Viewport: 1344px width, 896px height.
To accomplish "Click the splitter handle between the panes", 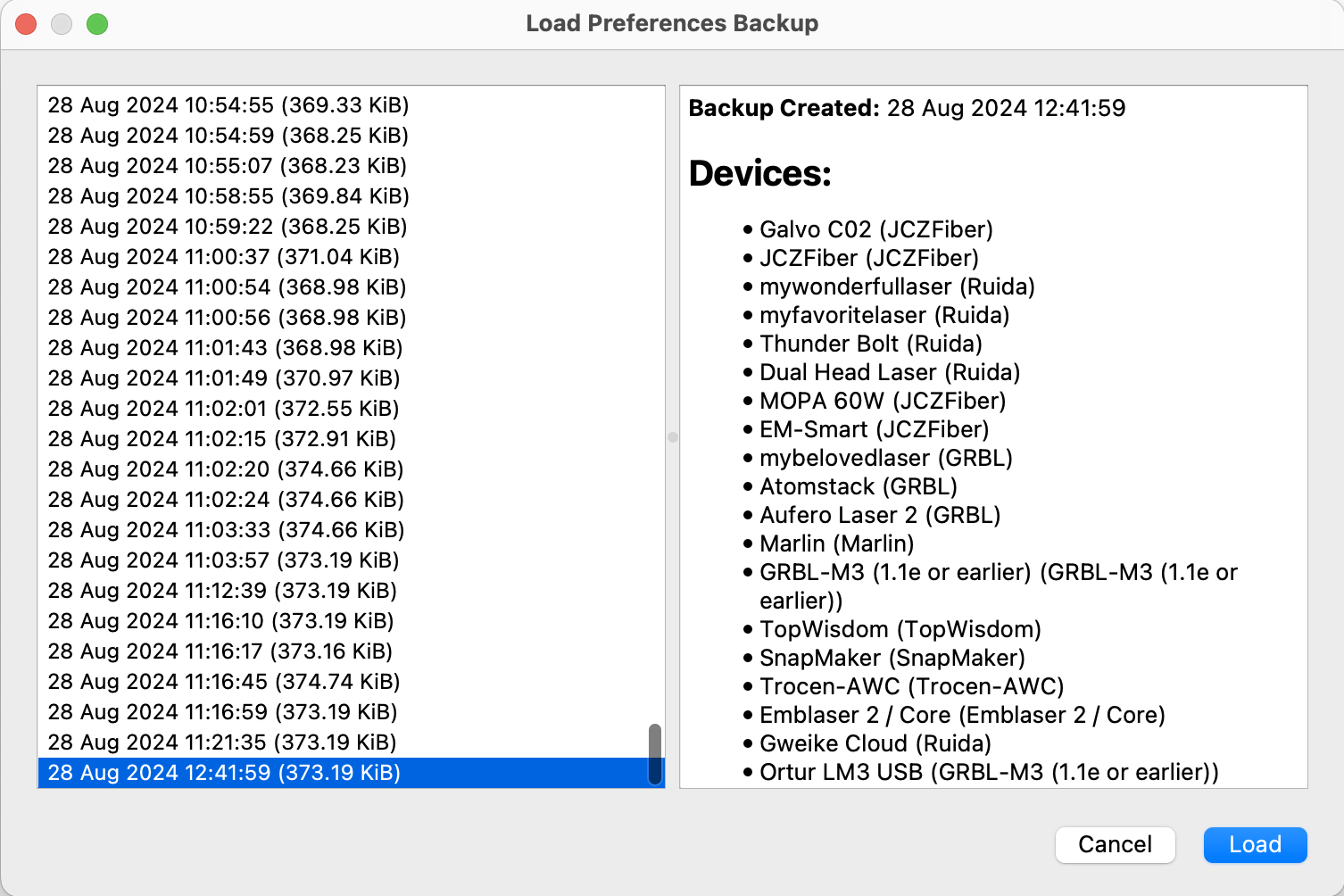I will (673, 437).
